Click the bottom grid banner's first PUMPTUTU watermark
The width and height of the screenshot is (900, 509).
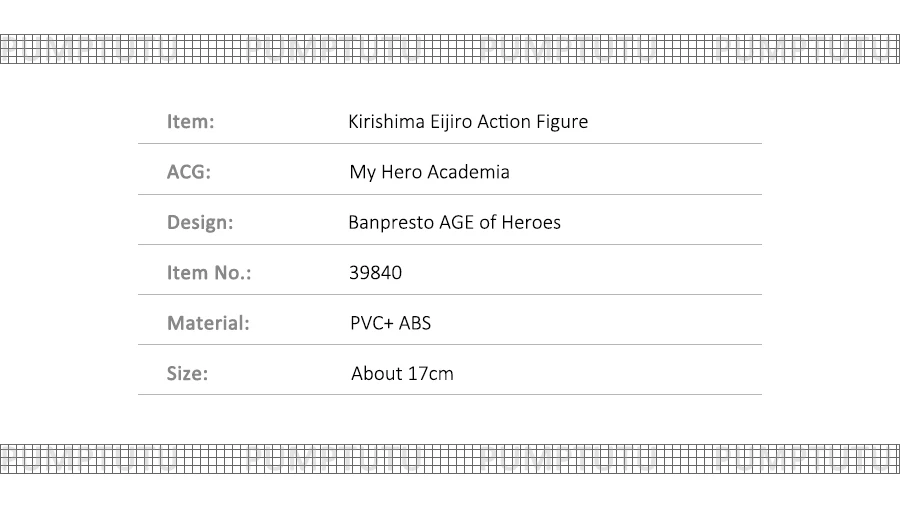[87, 459]
